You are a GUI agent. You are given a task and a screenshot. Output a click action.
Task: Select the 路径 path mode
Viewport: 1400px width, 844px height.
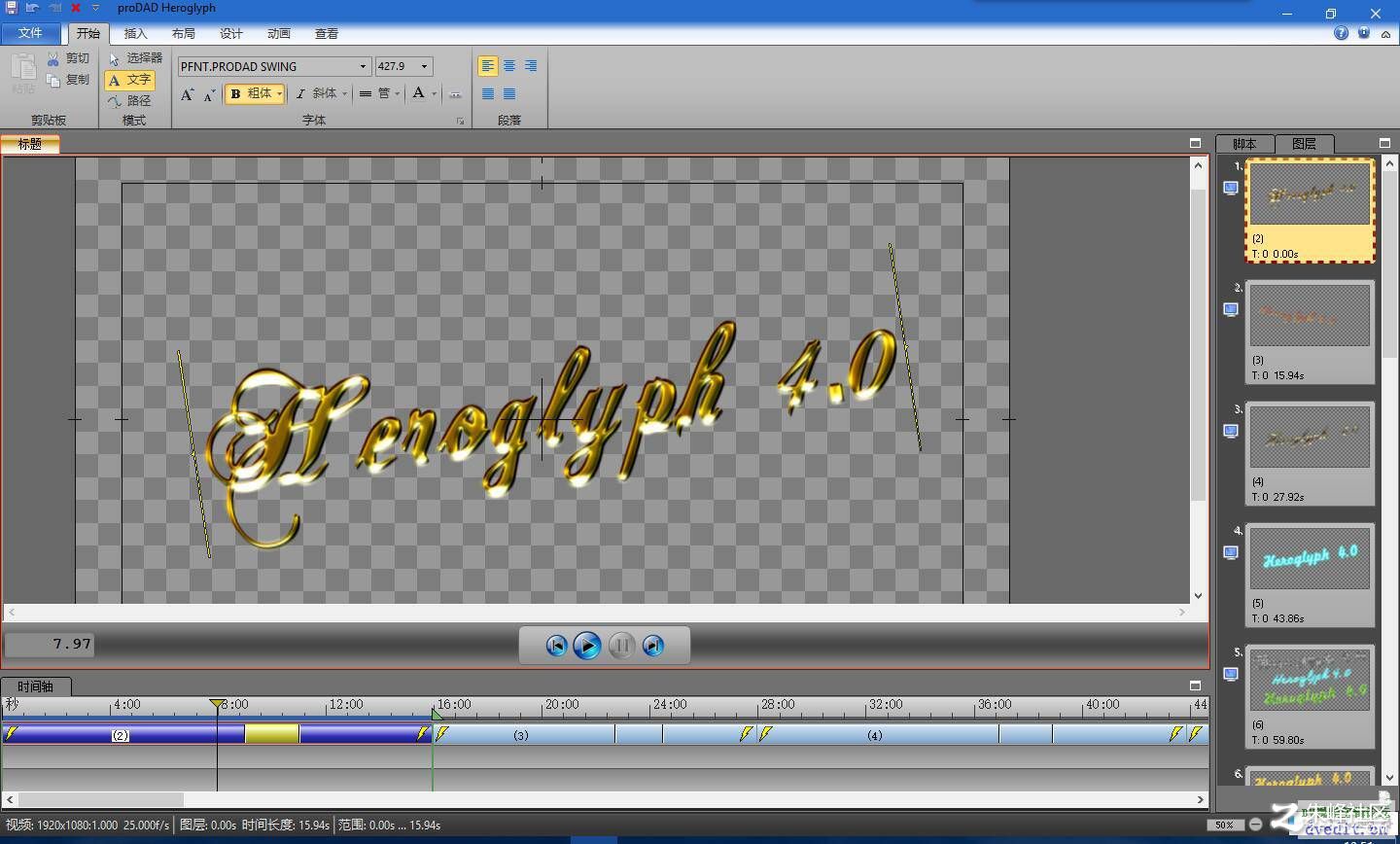pyautogui.click(x=130, y=101)
